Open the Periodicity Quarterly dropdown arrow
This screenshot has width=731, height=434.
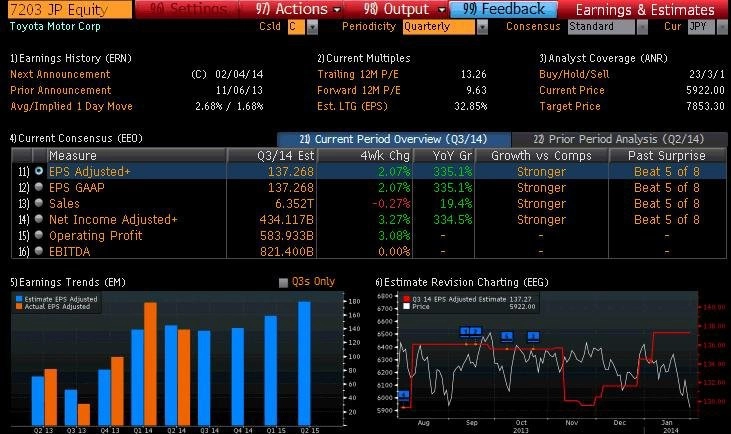[x=482, y=27]
